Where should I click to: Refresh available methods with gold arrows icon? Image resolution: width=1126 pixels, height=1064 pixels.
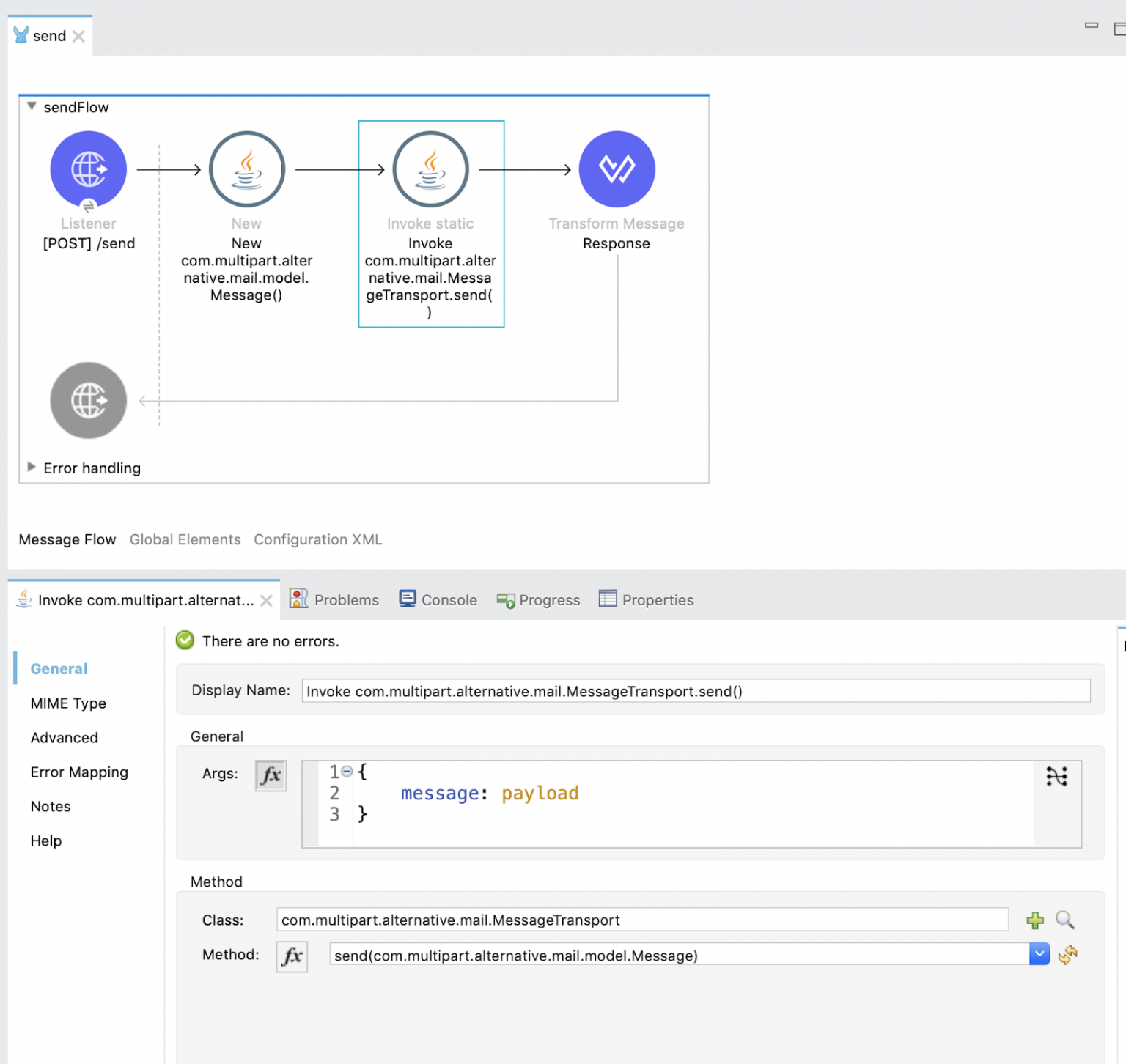pos(1068,955)
